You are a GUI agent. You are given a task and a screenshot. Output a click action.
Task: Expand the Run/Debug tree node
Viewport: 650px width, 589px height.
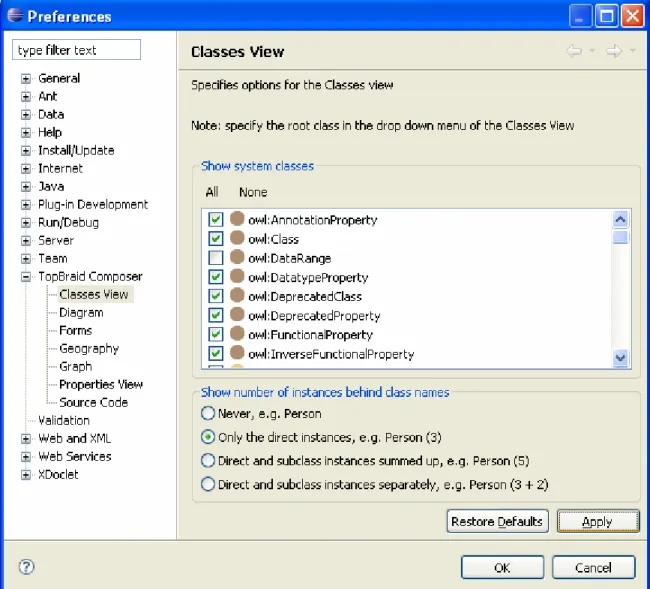[26, 223]
